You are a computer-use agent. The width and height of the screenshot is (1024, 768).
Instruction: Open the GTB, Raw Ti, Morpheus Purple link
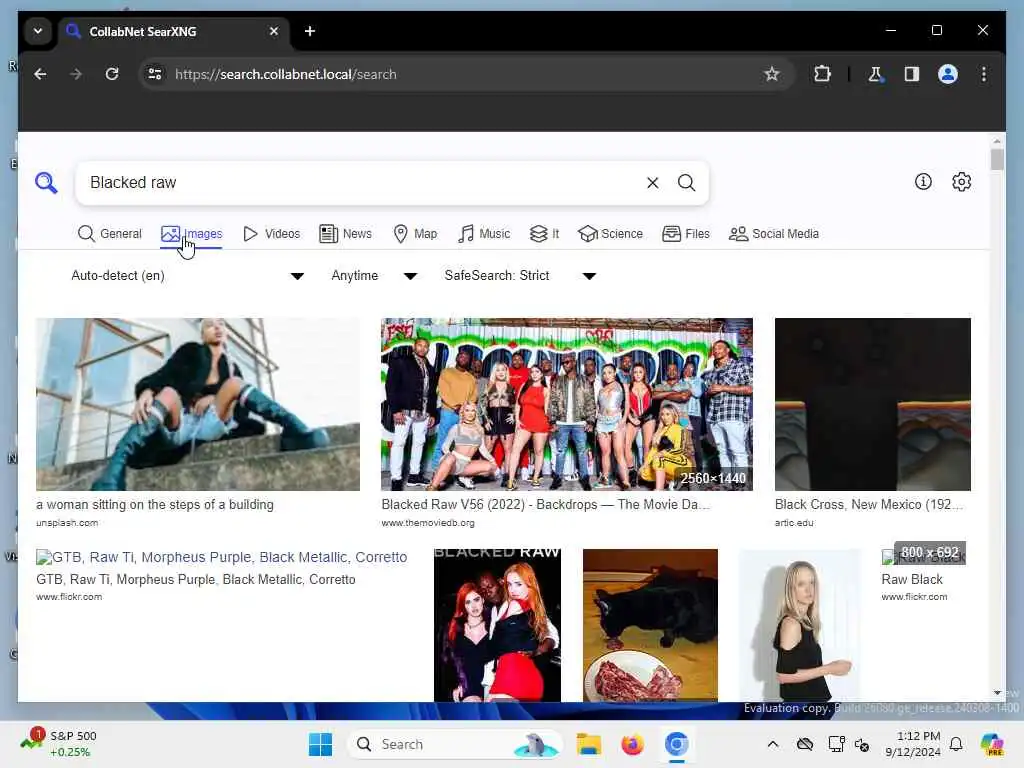pyautogui.click(x=222, y=557)
